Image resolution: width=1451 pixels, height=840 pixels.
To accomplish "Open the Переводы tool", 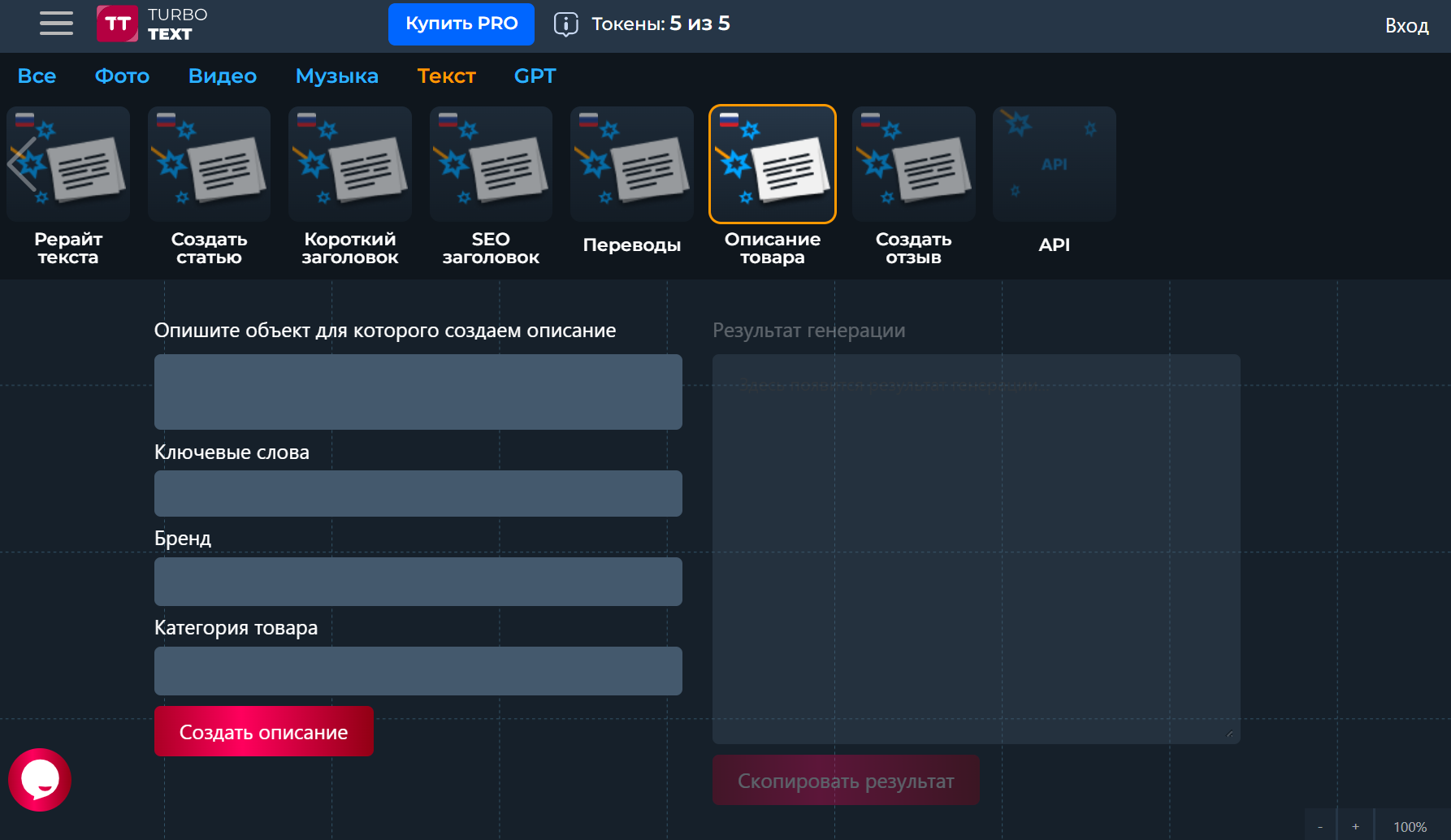I will tap(631, 186).
